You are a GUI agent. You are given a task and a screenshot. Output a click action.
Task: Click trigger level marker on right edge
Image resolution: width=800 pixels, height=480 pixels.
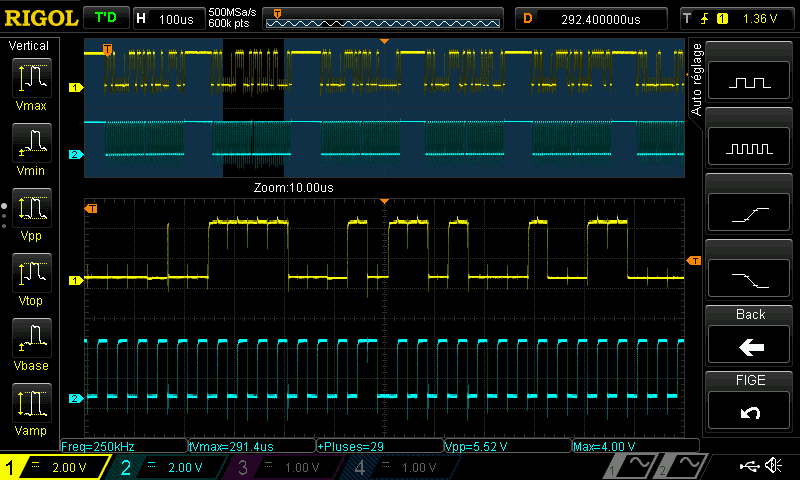[694, 261]
